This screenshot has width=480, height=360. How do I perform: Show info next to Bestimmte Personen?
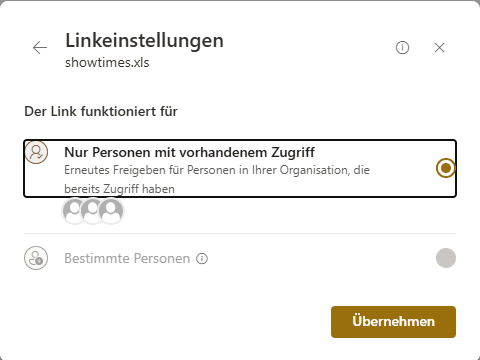point(202,258)
